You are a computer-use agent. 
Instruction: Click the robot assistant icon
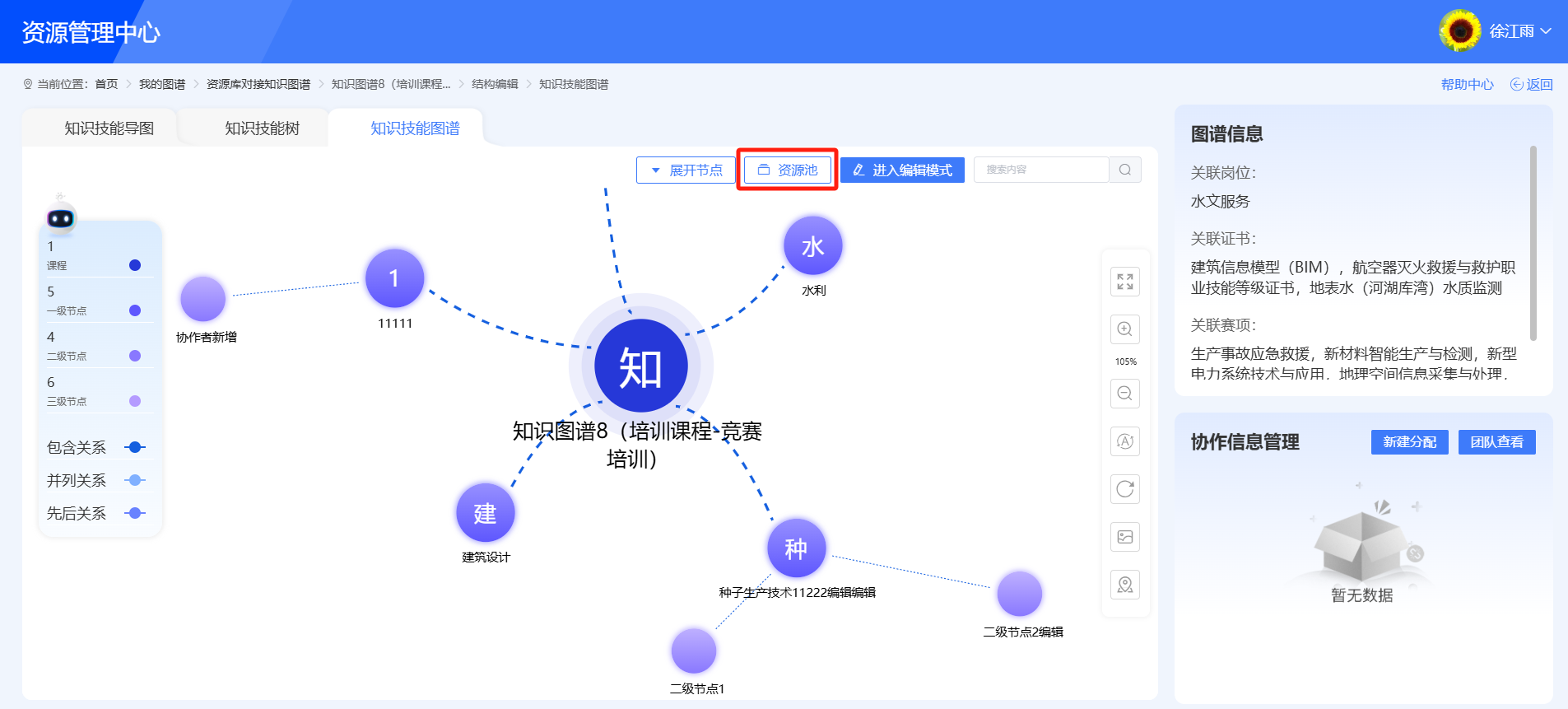61,217
